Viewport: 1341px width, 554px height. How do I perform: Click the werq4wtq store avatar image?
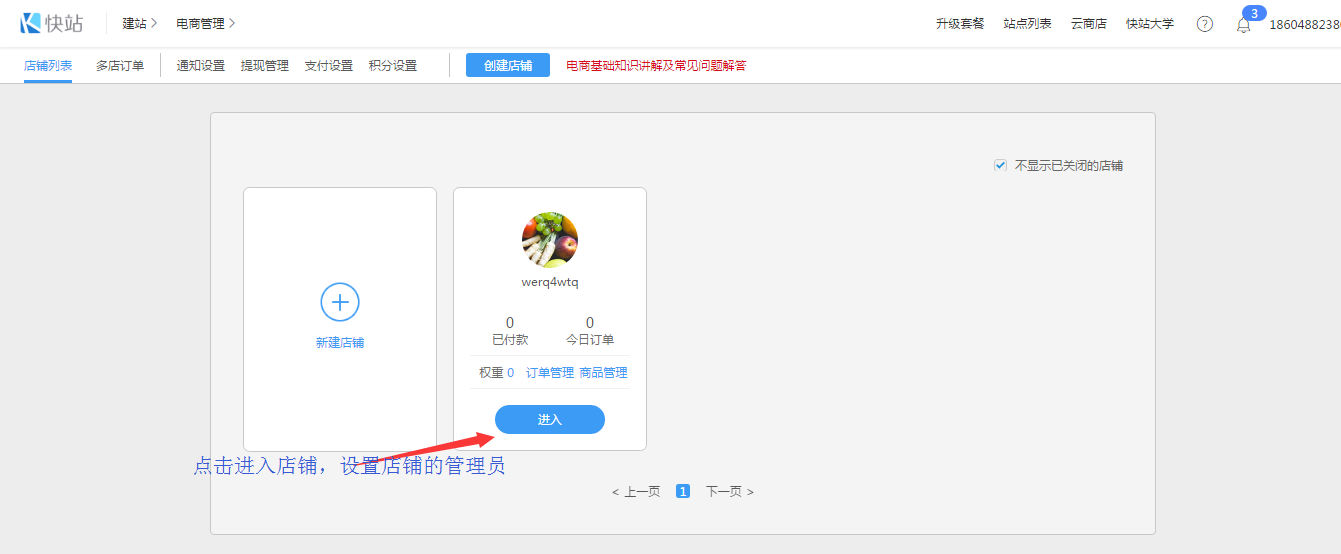pos(550,240)
